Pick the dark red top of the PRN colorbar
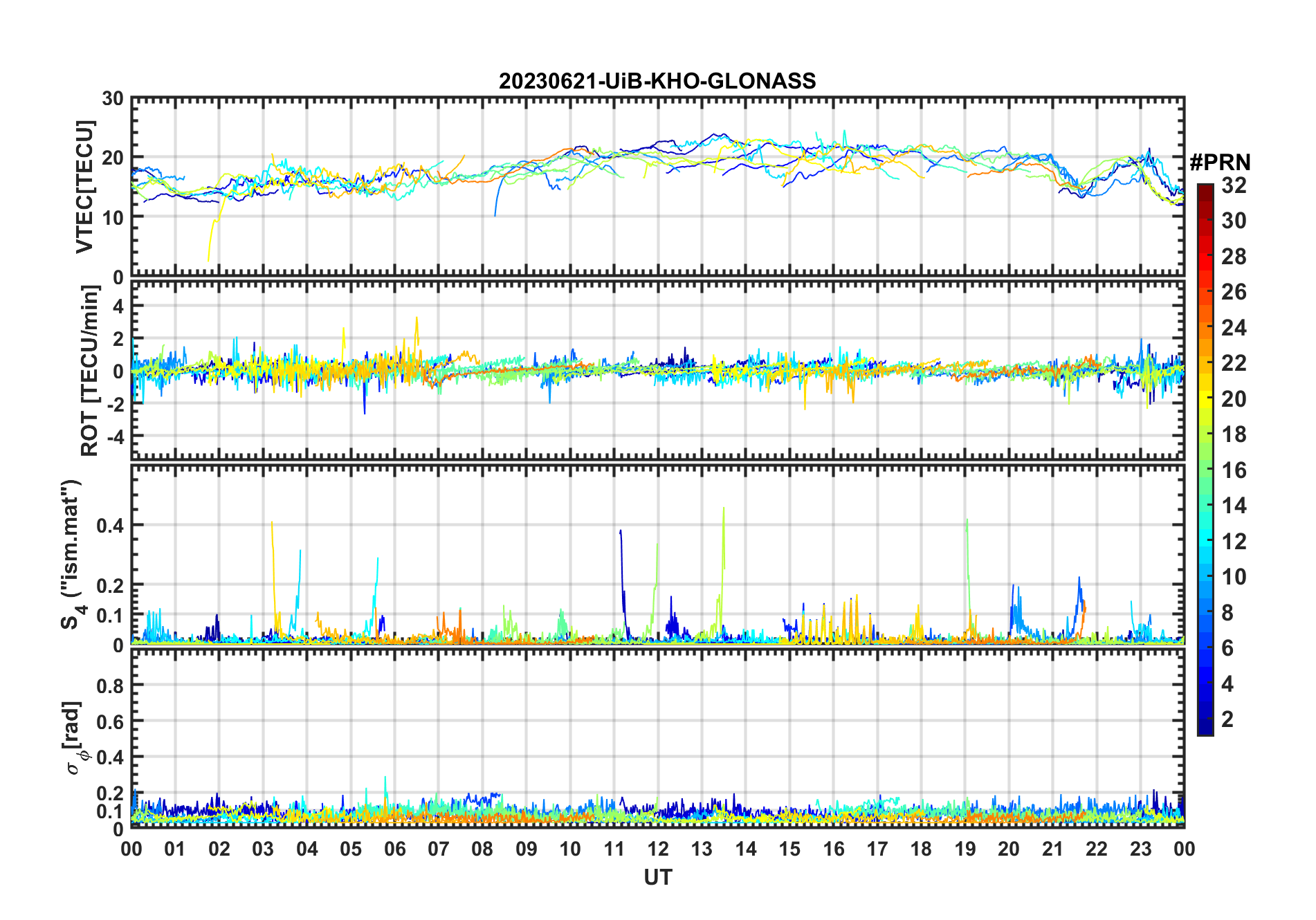 [x=1205, y=188]
